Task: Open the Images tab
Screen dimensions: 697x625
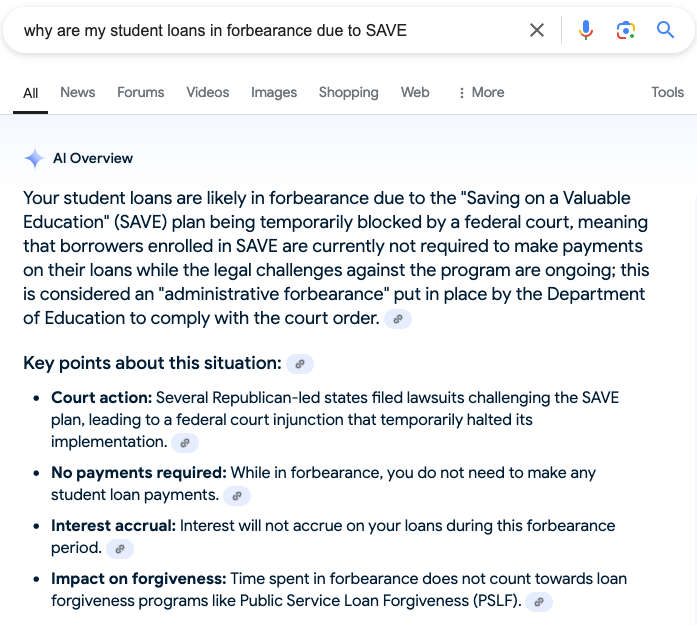Action: (274, 92)
